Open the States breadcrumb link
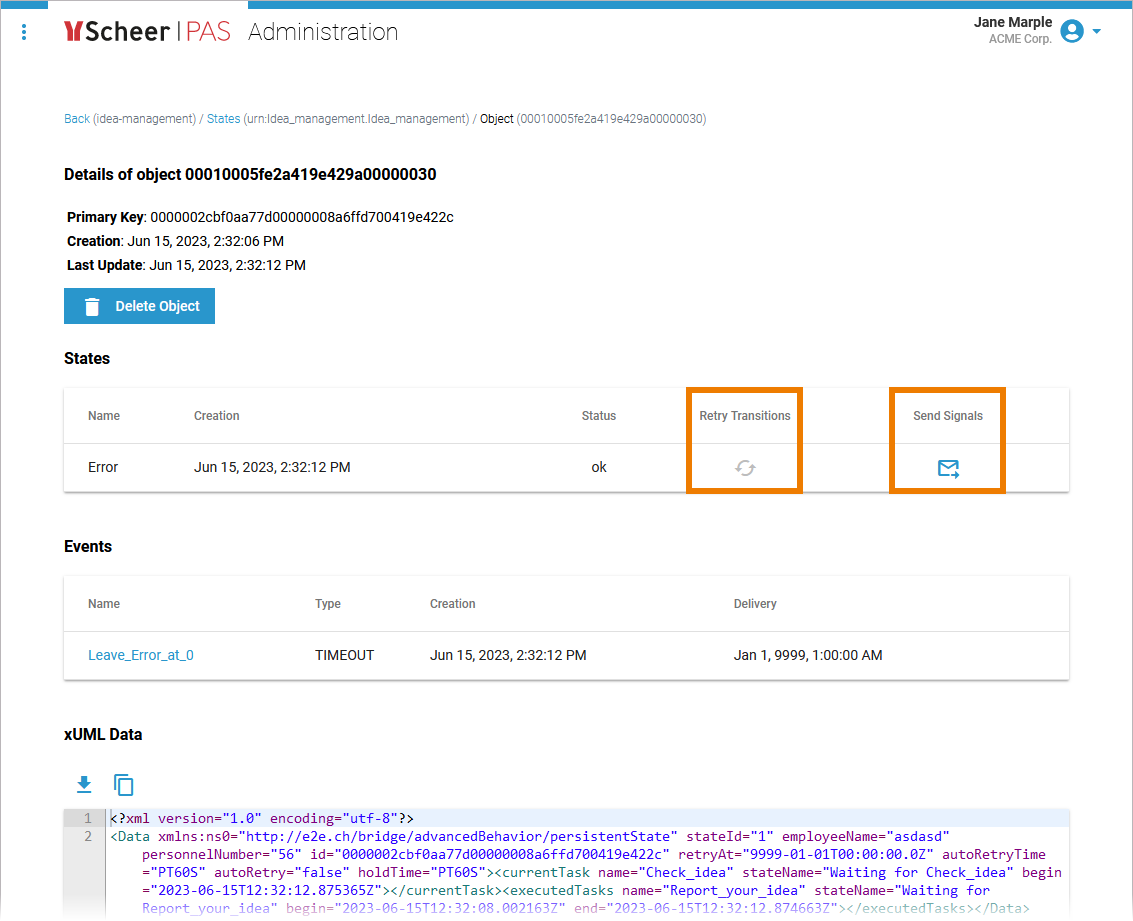Screen dimensions: 1133x921 [x=223, y=119]
